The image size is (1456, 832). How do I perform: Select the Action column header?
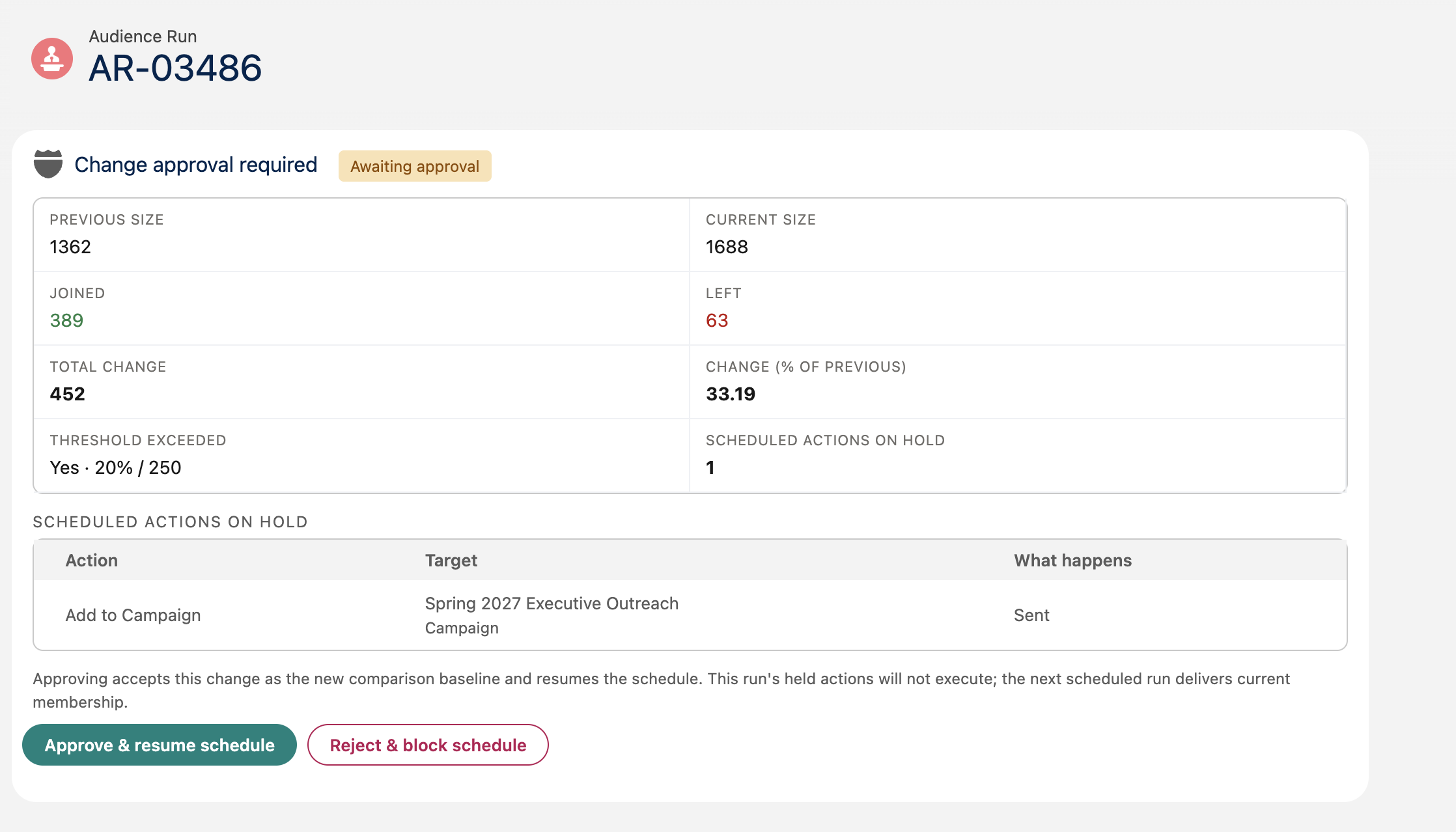pos(92,561)
